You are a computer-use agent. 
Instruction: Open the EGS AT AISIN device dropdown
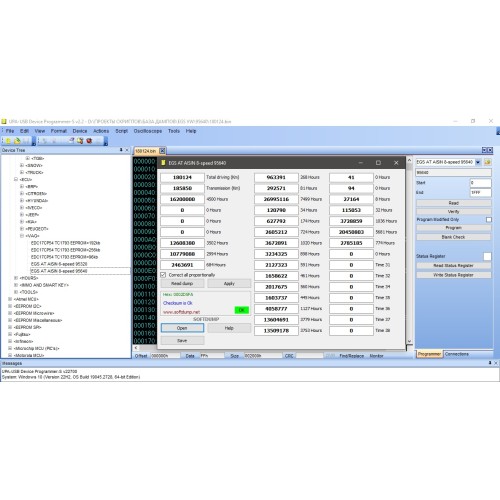[478, 162]
